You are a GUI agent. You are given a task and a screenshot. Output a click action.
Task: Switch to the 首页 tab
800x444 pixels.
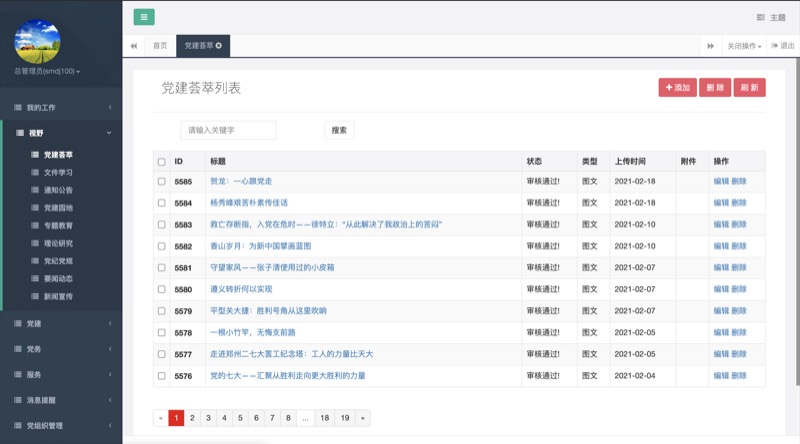tap(160, 46)
